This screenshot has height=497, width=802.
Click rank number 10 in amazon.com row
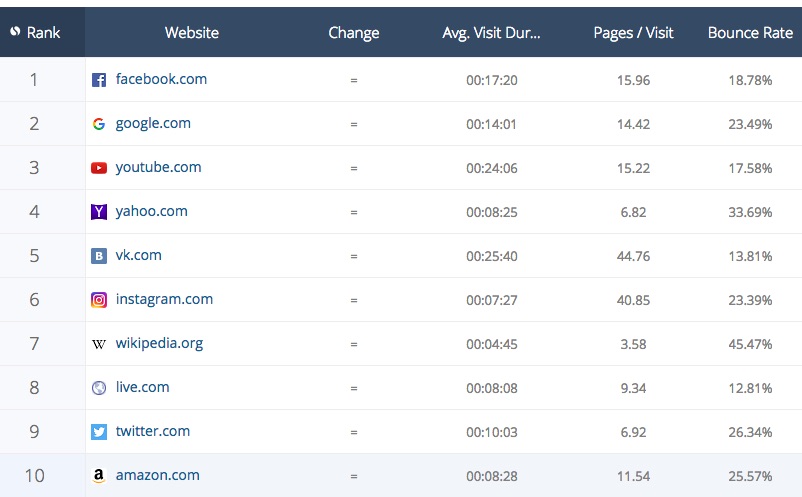tap(34, 476)
